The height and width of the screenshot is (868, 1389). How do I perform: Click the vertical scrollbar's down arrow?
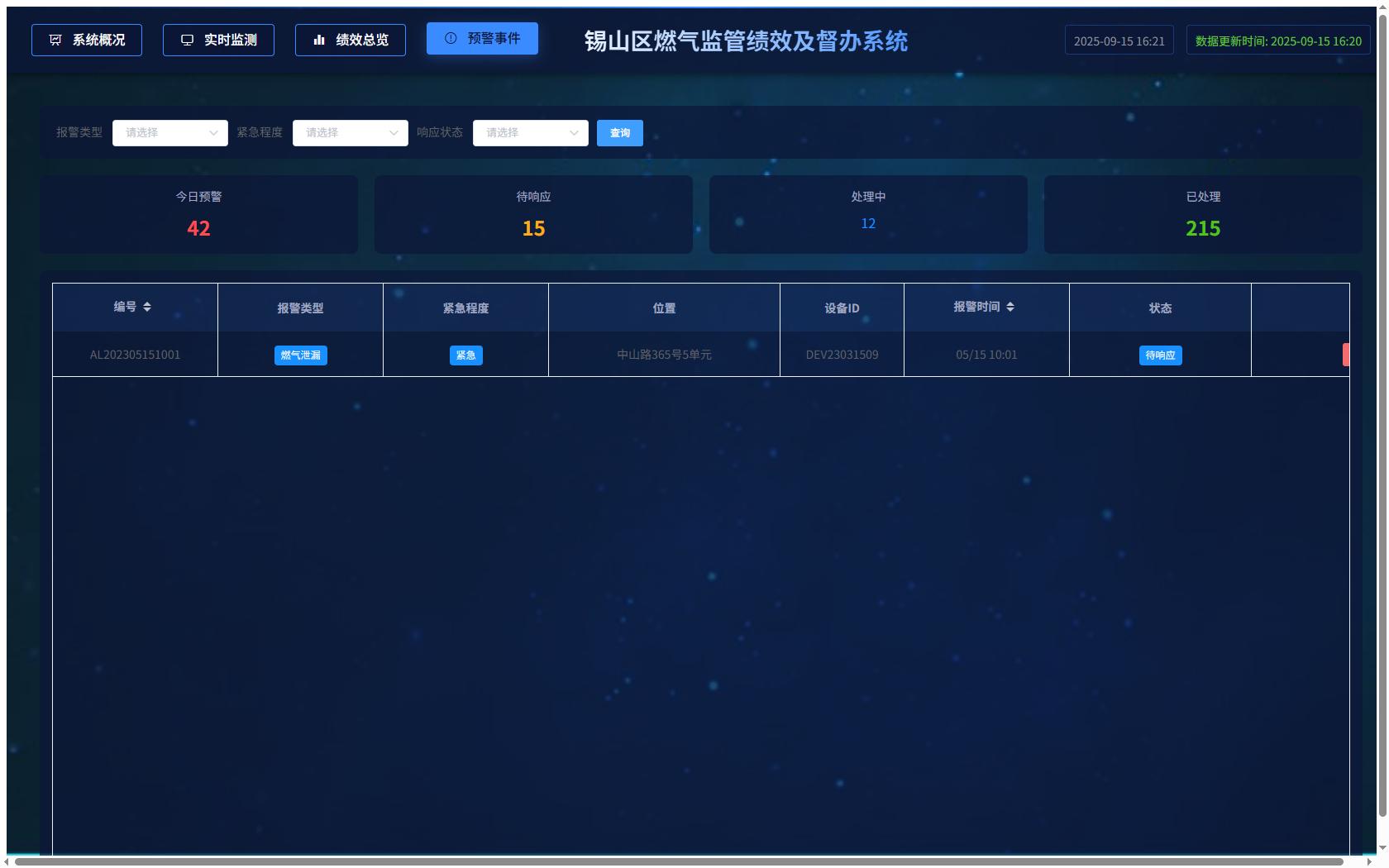click(x=1382, y=848)
